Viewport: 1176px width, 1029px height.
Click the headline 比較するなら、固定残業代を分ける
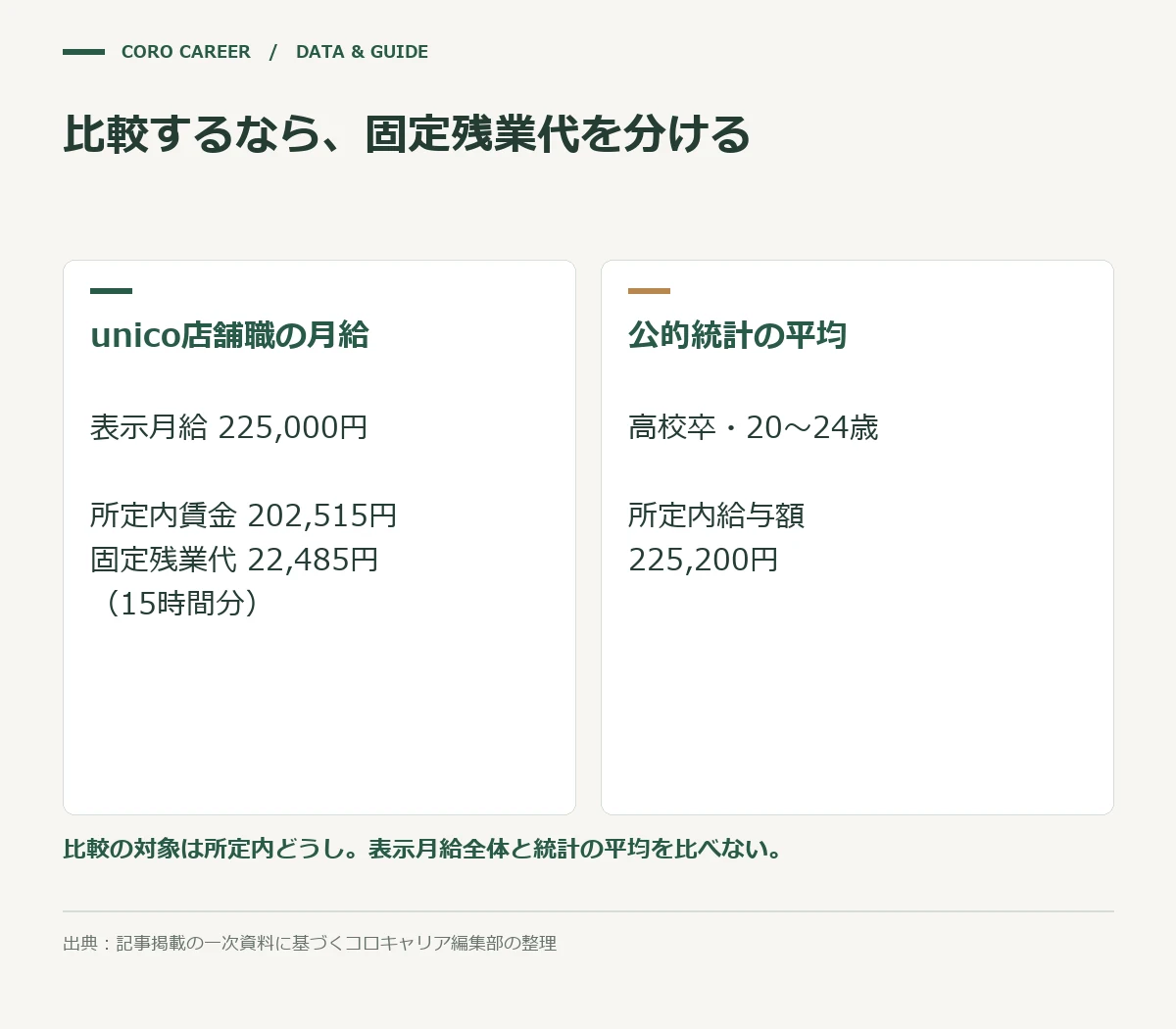click(x=407, y=134)
